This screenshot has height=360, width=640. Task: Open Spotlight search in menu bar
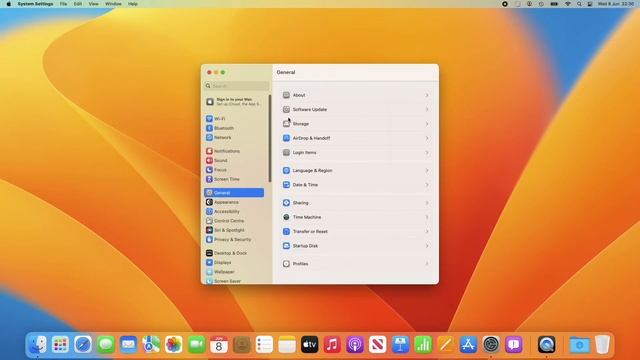(579, 4)
